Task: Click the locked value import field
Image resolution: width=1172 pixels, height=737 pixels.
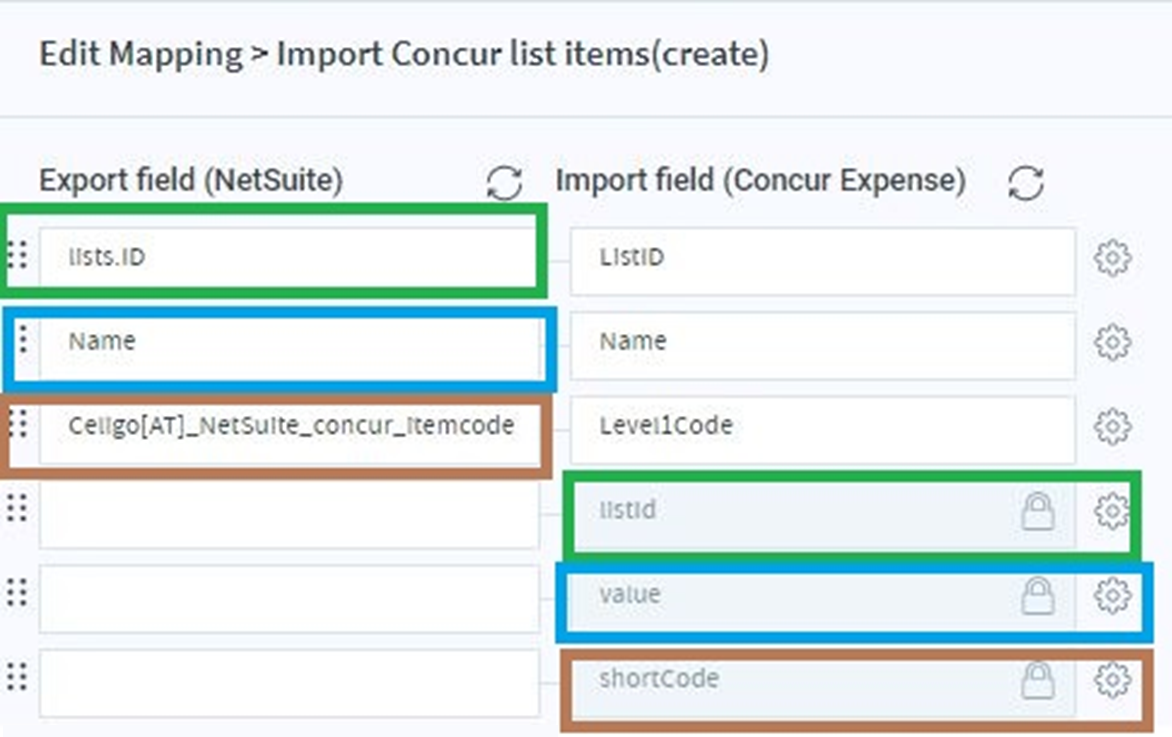Action: [823, 599]
